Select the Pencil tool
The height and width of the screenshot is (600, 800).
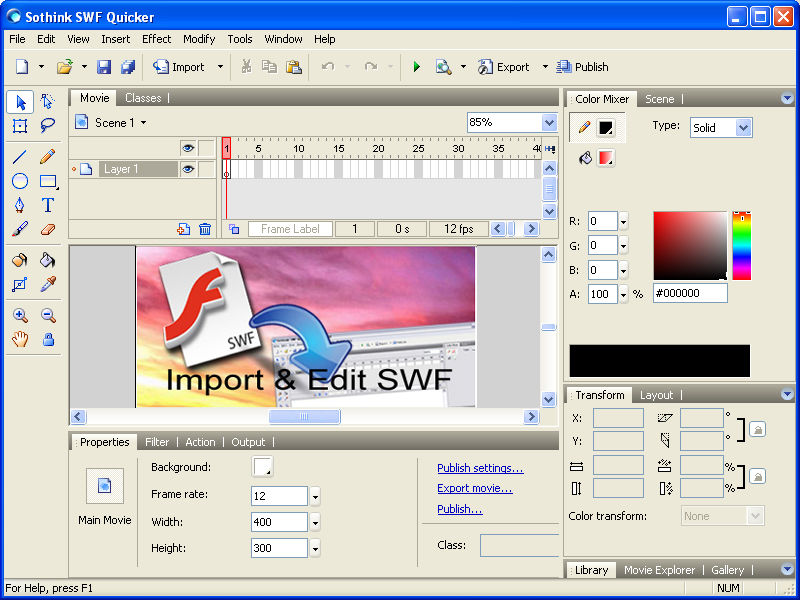coord(47,156)
